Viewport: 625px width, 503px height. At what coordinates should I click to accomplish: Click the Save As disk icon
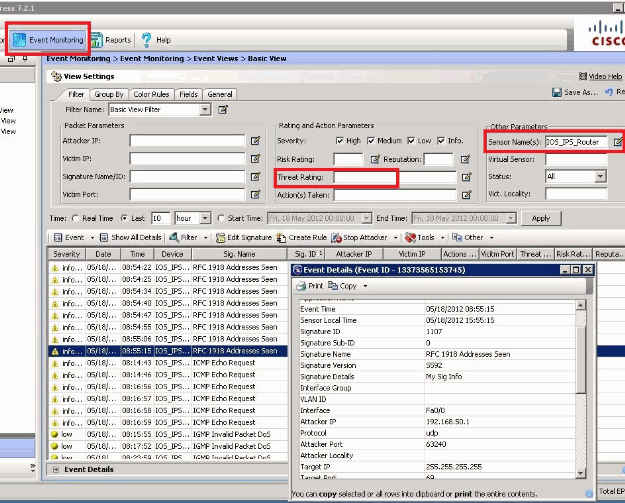click(556, 92)
